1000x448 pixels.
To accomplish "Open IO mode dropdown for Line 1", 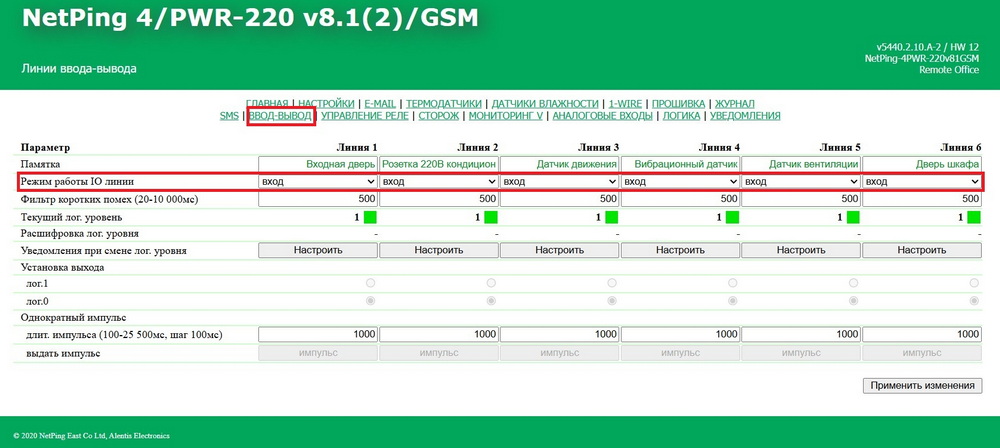I will point(317,181).
